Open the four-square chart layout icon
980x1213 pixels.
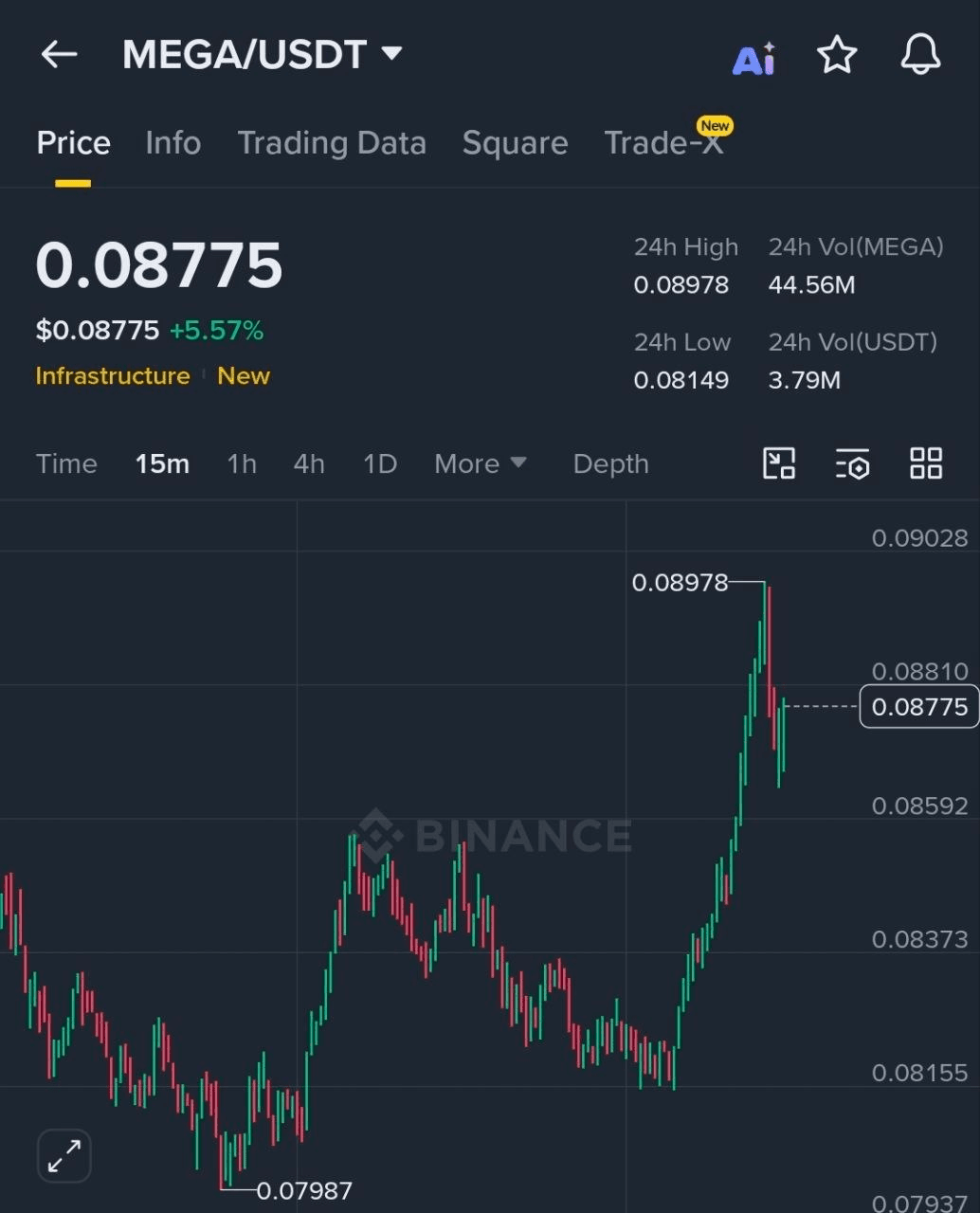(926, 463)
